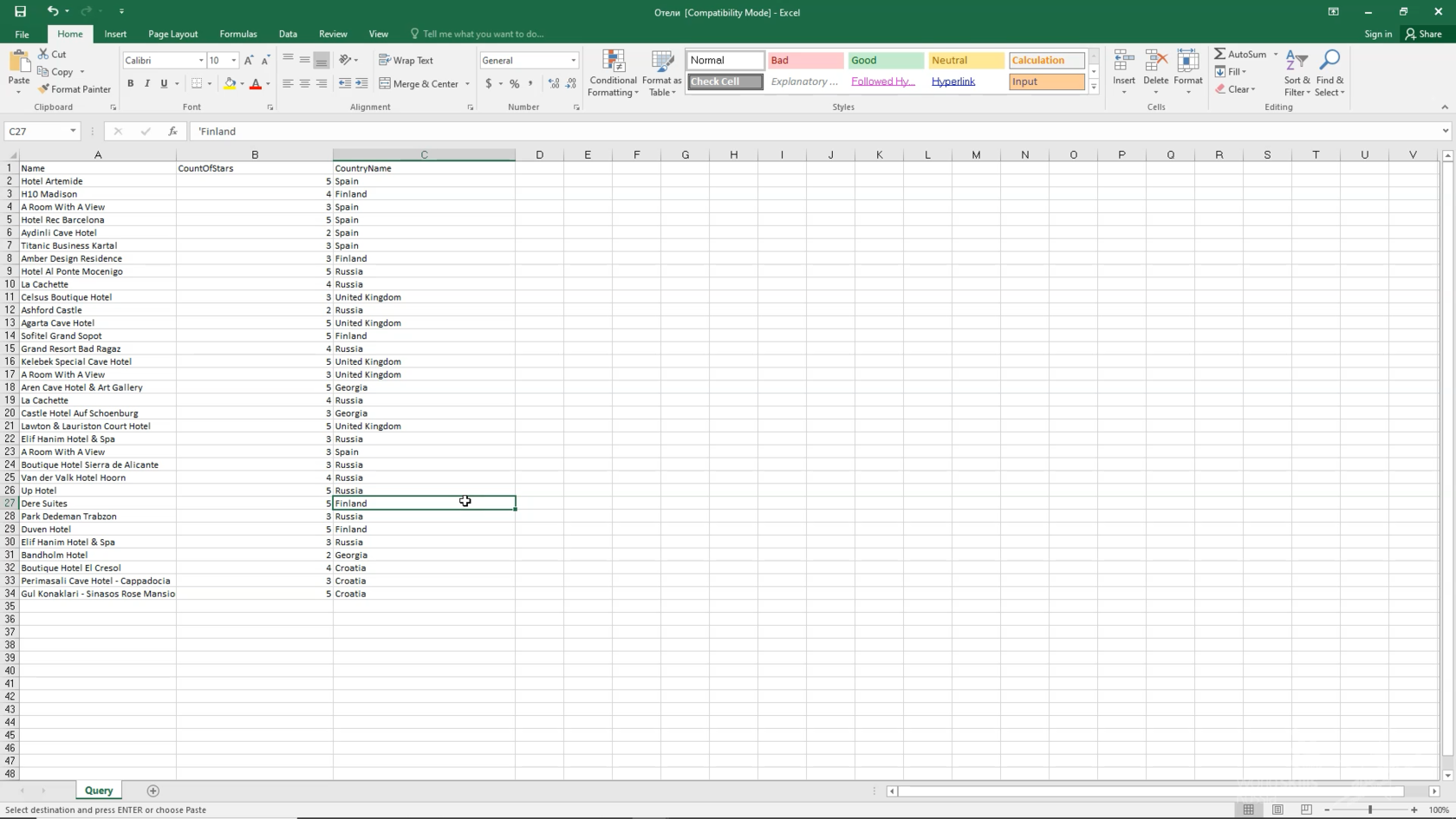The image size is (1456, 819).
Task: Open Sort & Filter options
Action: click(1297, 74)
